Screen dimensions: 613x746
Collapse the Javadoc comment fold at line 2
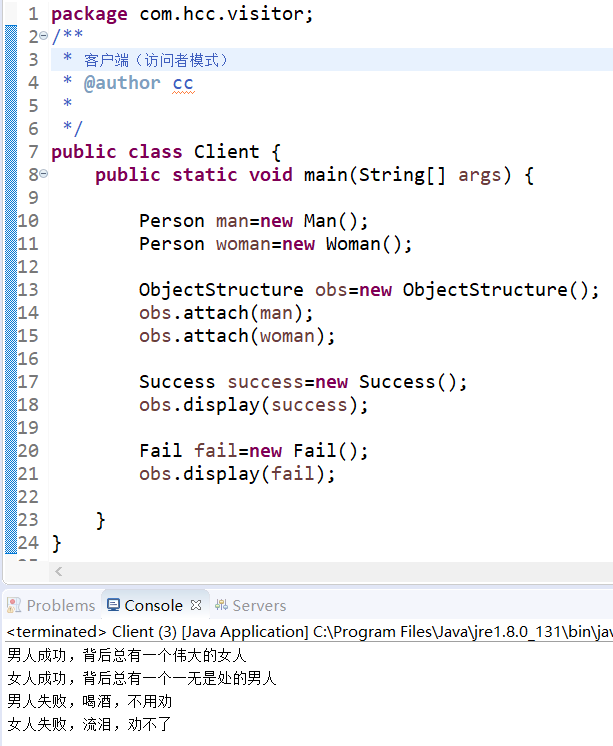(x=43, y=36)
